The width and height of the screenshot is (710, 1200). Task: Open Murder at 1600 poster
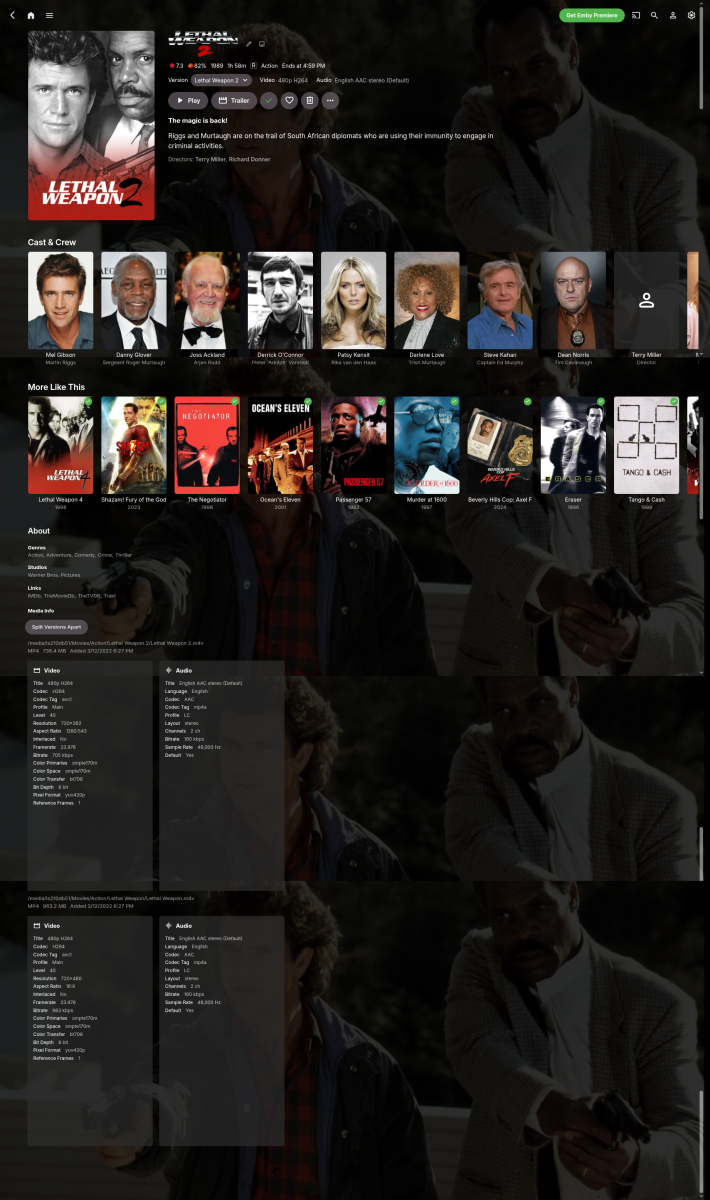point(427,445)
